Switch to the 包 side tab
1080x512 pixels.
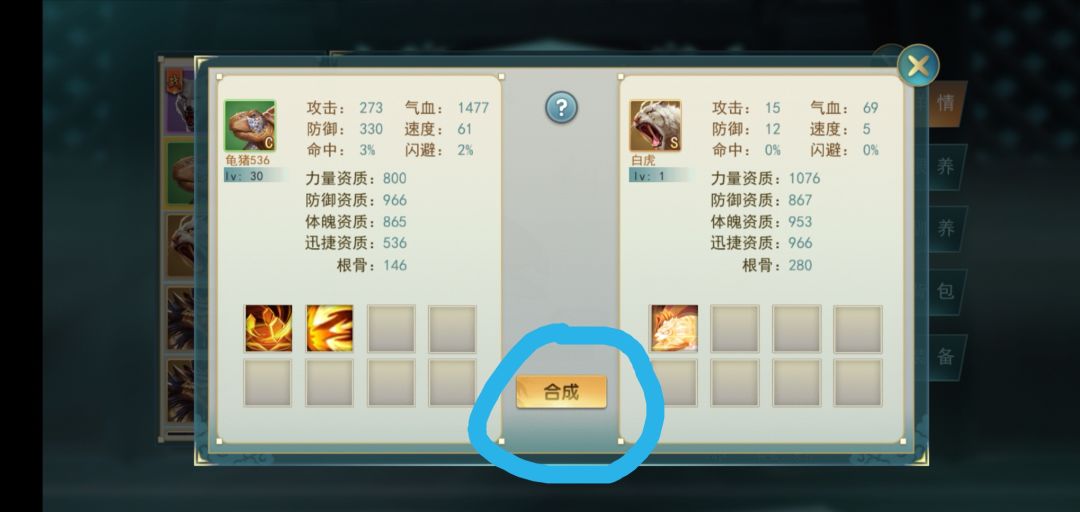pyautogui.click(x=946, y=291)
